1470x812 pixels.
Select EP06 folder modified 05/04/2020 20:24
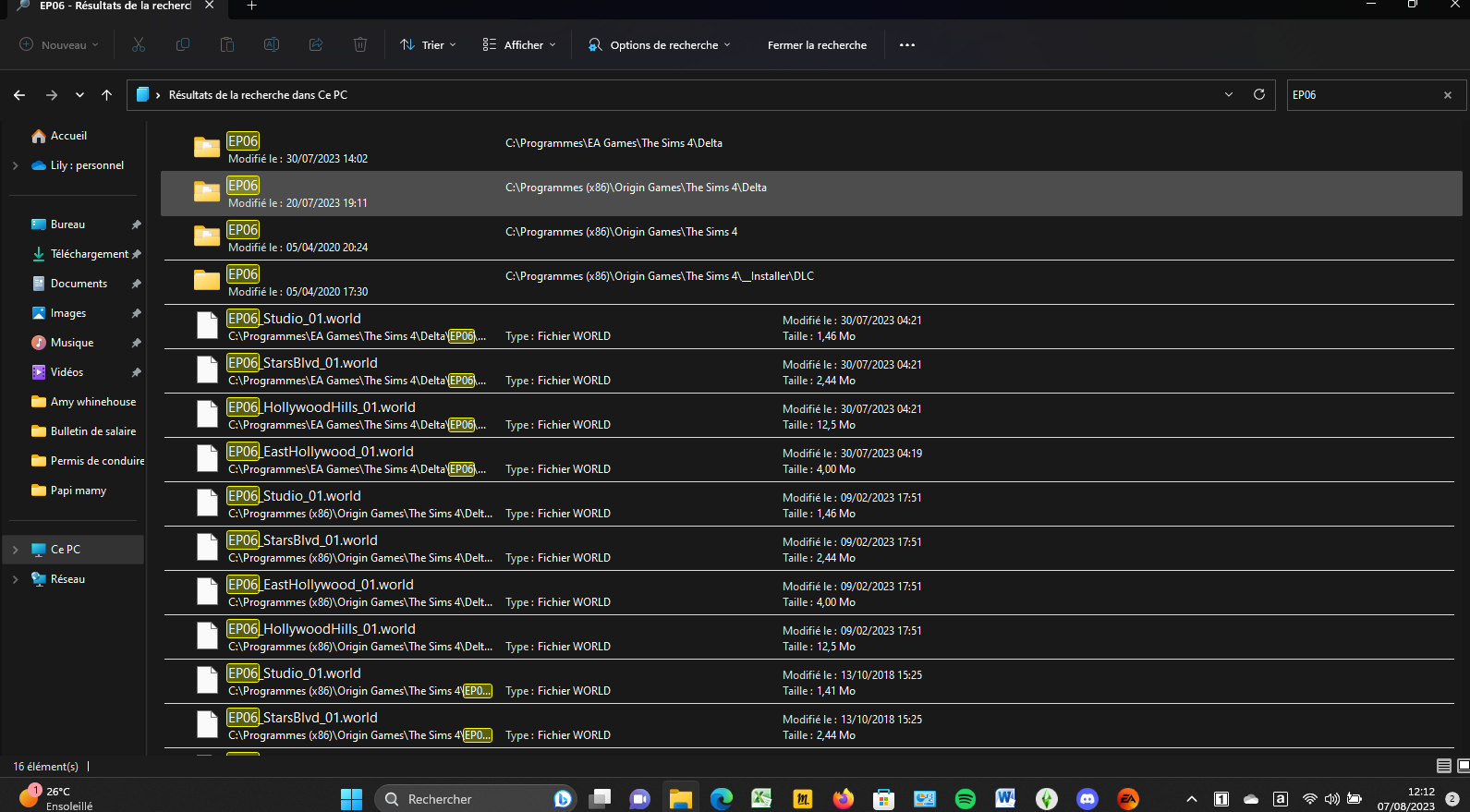click(x=811, y=237)
